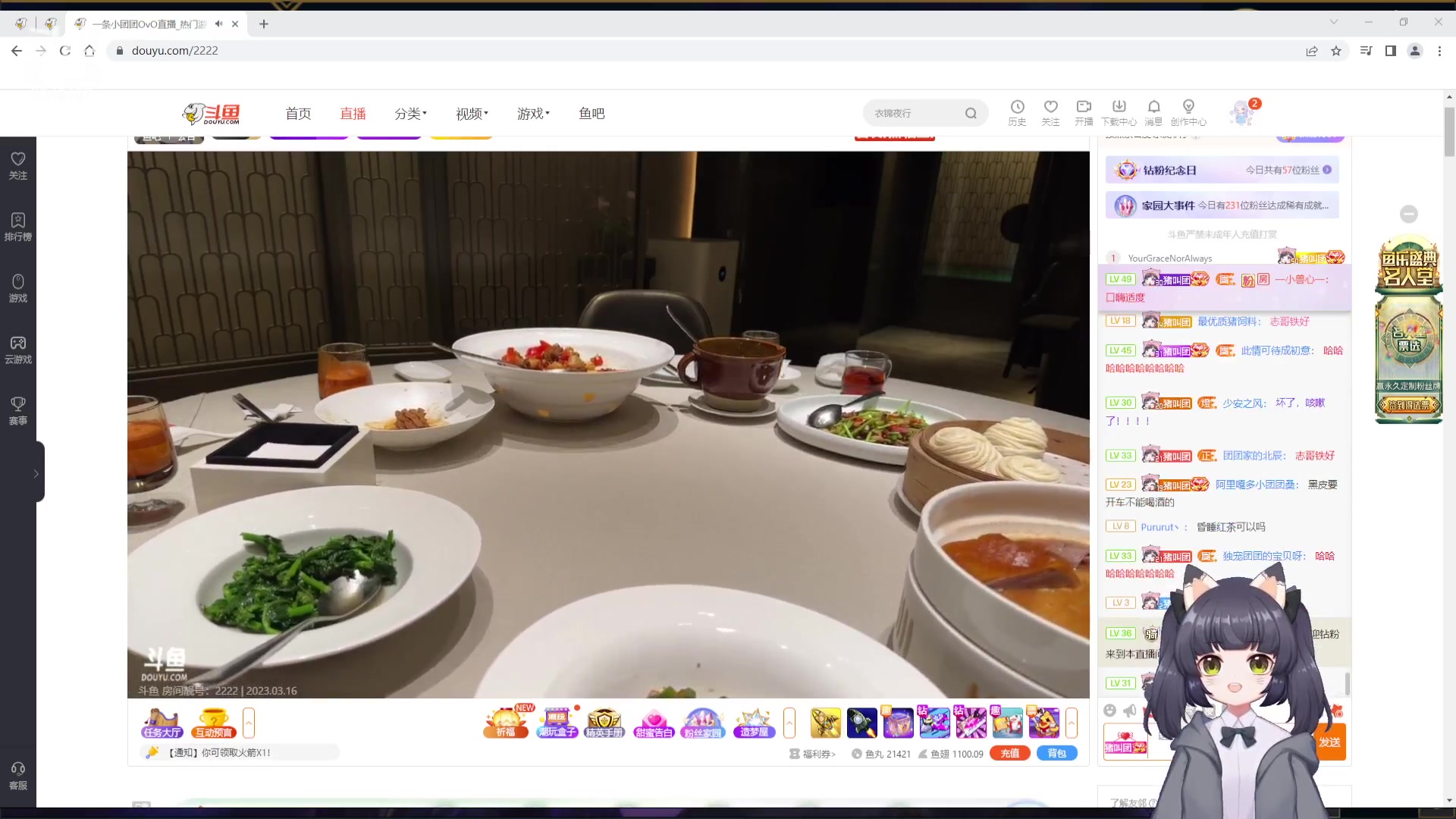Mute the tab audio speaker icon
The height and width of the screenshot is (819, 1456).
pyautogui.click(x=218, y=24)
